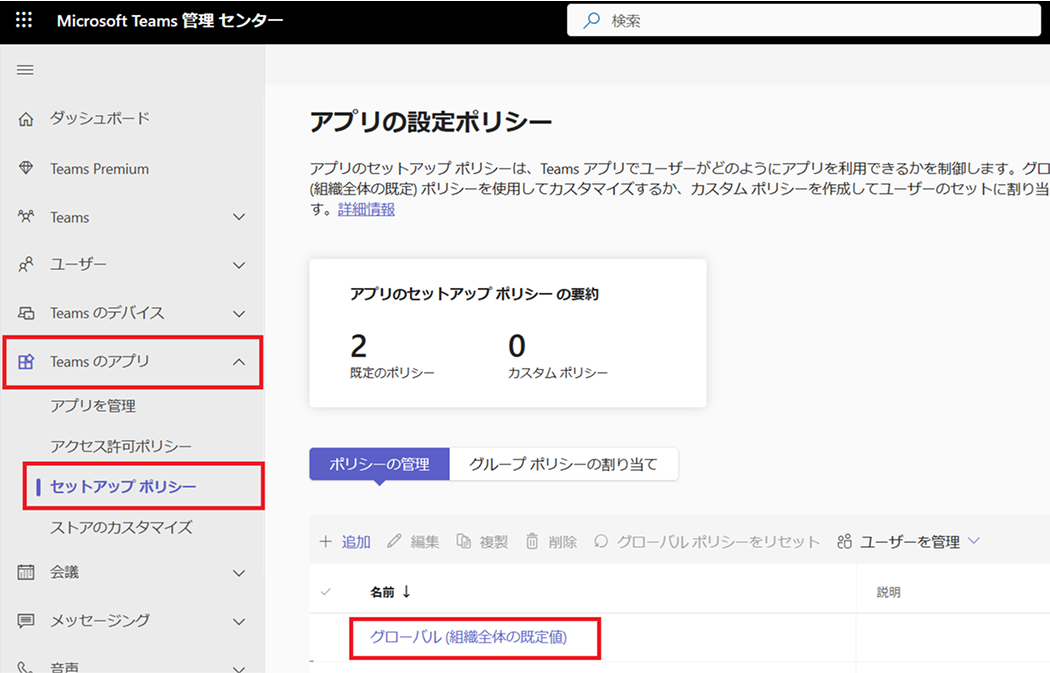Select セットアップ ポリシー in the sidebar
The width and height of the screenshot is (1050, 673).
click(x=123, y=486)
